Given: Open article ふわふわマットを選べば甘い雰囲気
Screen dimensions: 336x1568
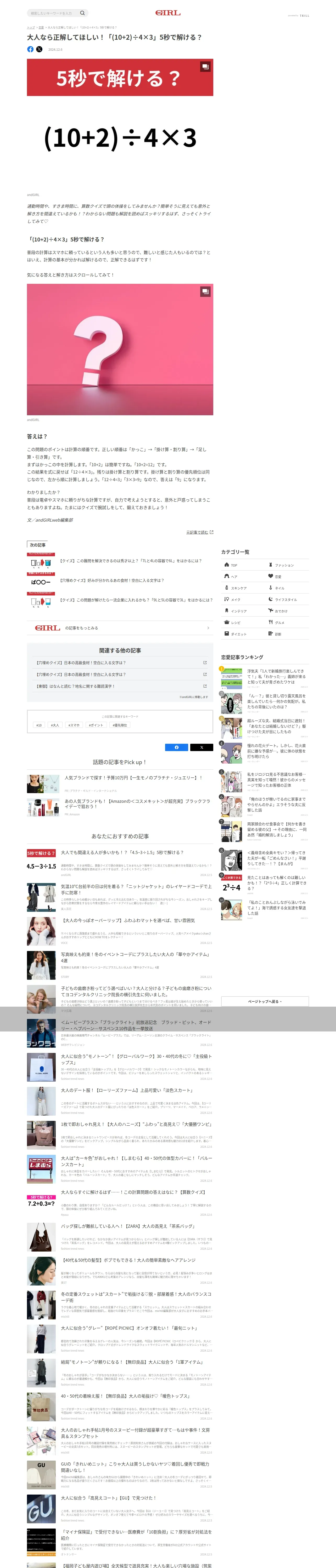Looking at the screenshot, I should [120, 932].
